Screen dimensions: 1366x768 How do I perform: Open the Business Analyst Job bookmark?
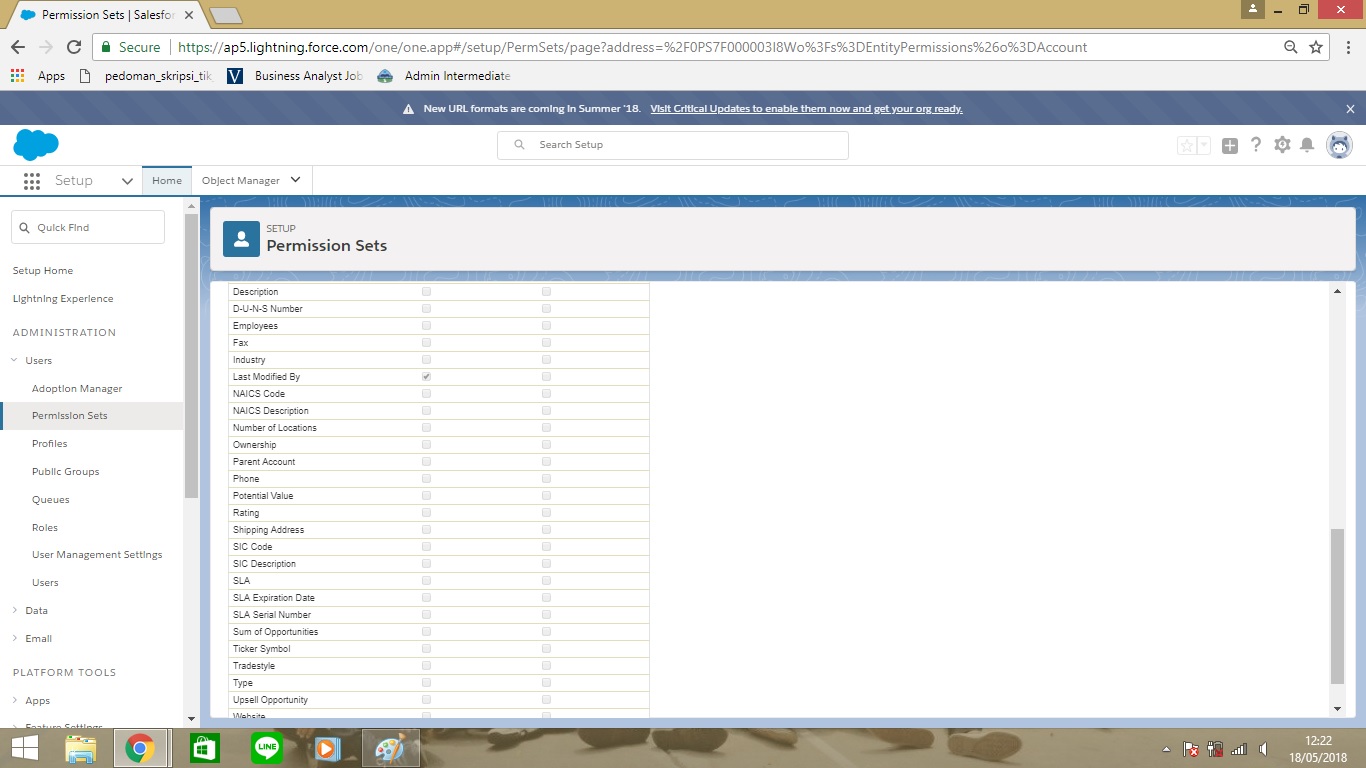[x=295, y=76]
